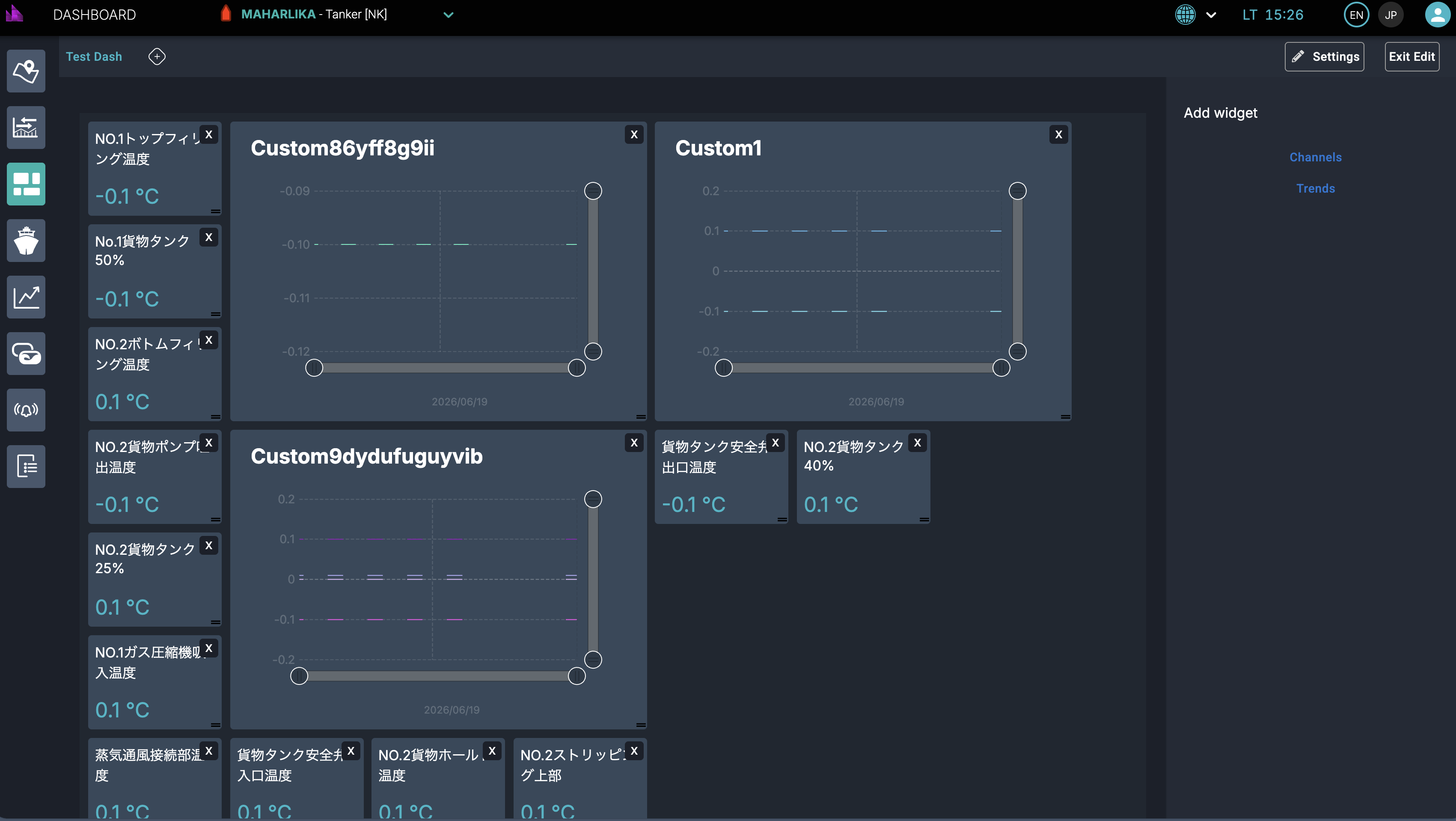Remove the NO.2貨物ポンプ吐出温度 widget
The height and width of the screenshot is (821, 1456).
[x=208, y=443]
